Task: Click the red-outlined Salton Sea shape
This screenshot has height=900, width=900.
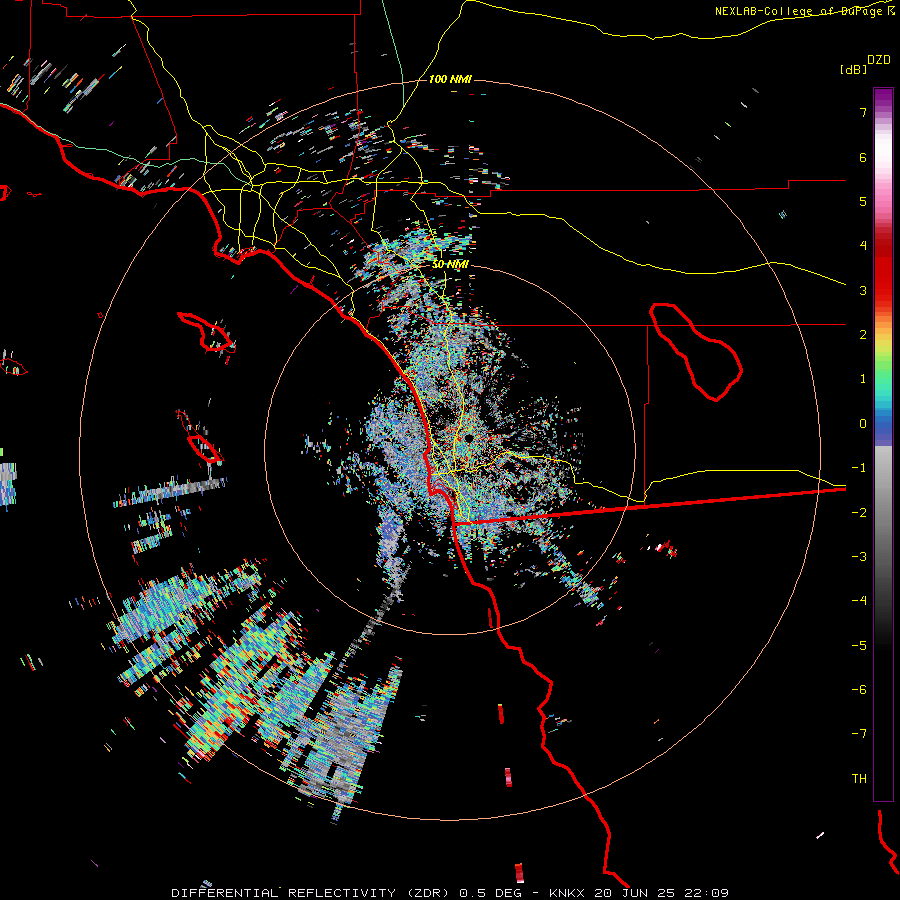Action: [x=696, y=352]
